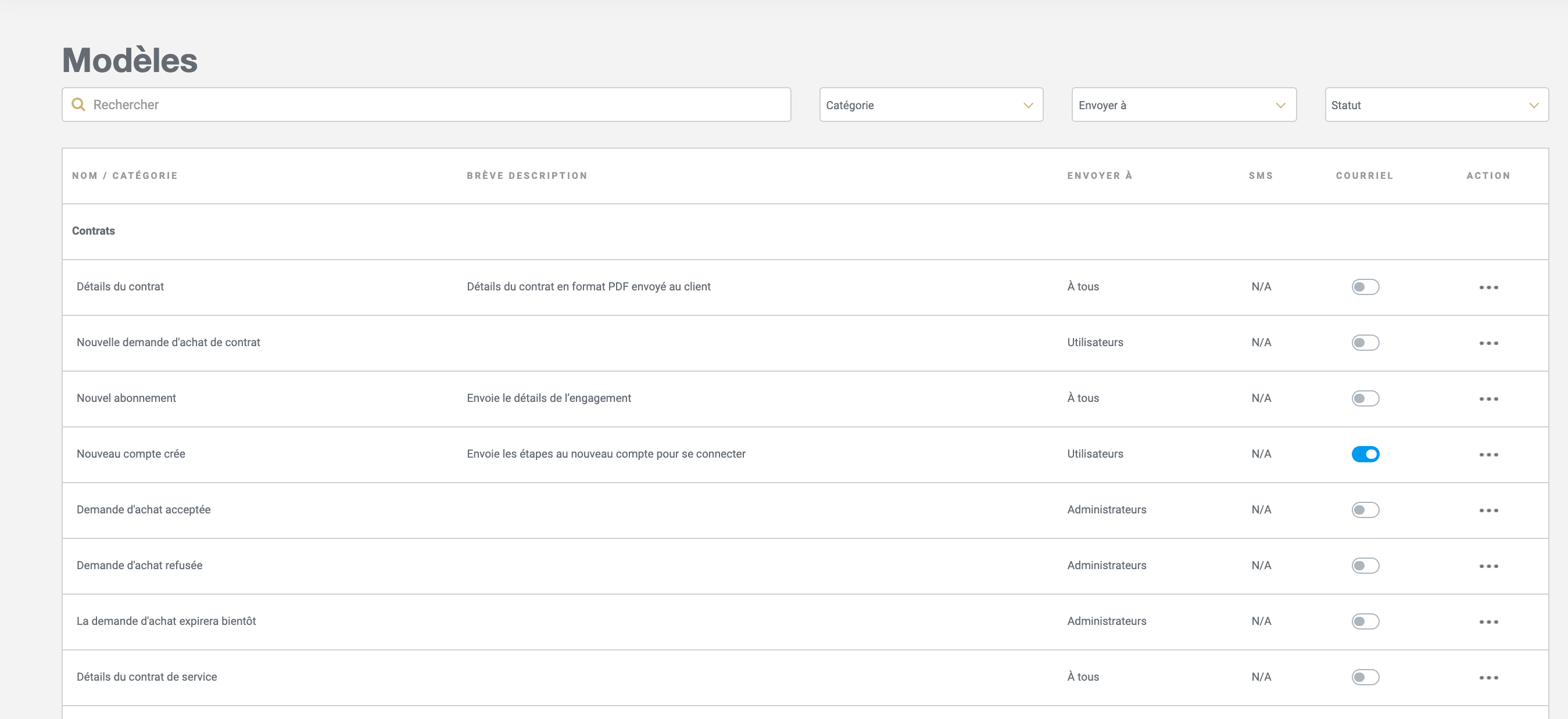The height and width of the screenshot is (719, 1568).
Task: Open actions for La demande d'achat expirera bientôt
Action: (1488, 621)
